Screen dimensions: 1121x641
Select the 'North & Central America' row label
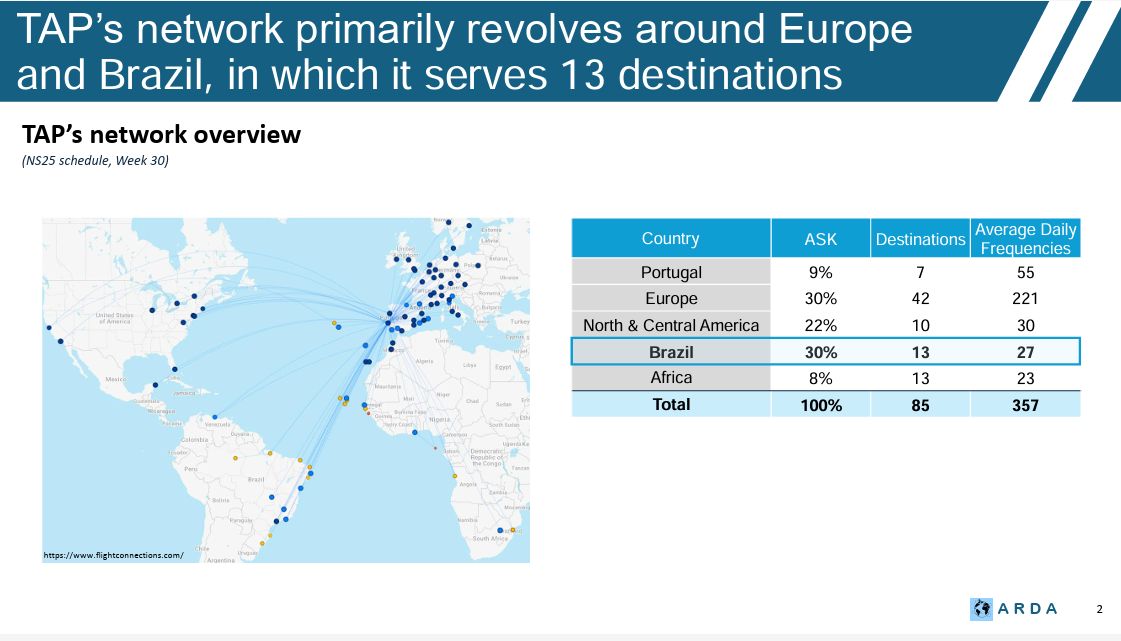point(671,325)
